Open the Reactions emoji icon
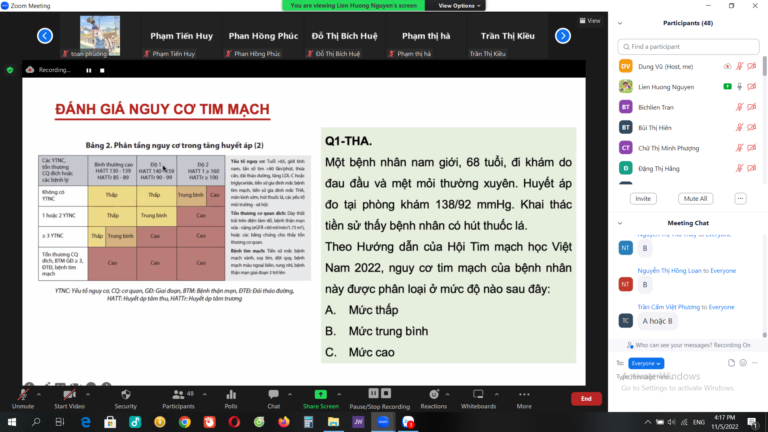 [x=433, y=395]
